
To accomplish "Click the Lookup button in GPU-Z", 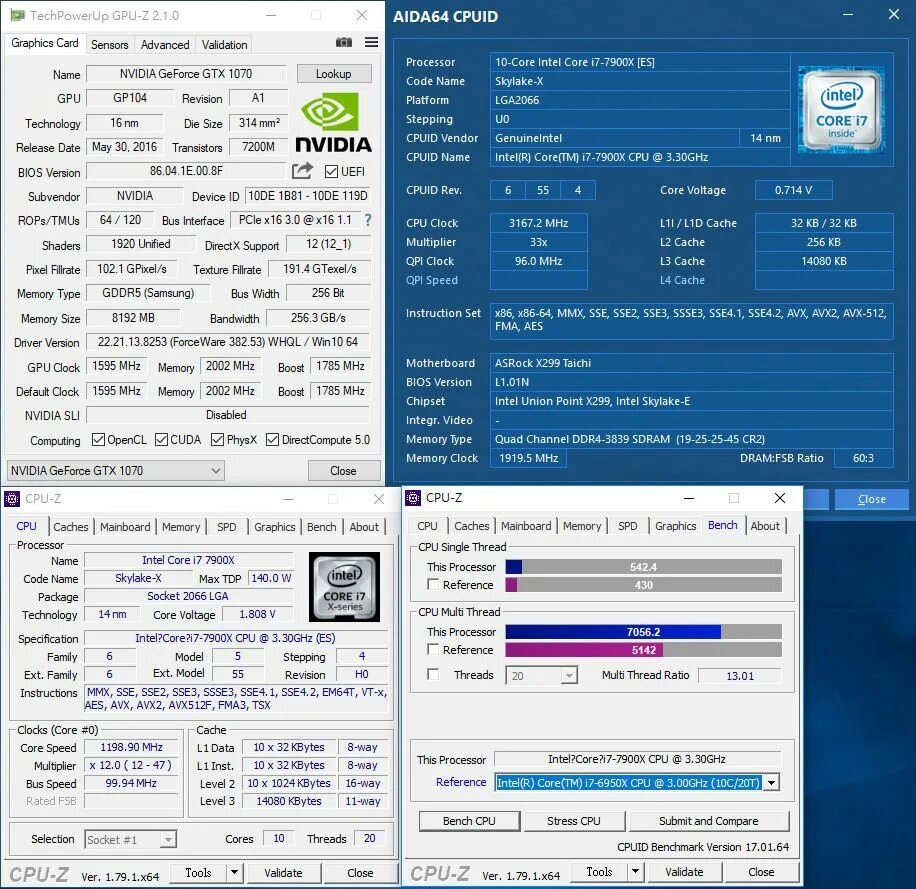I will click(334, 74).
